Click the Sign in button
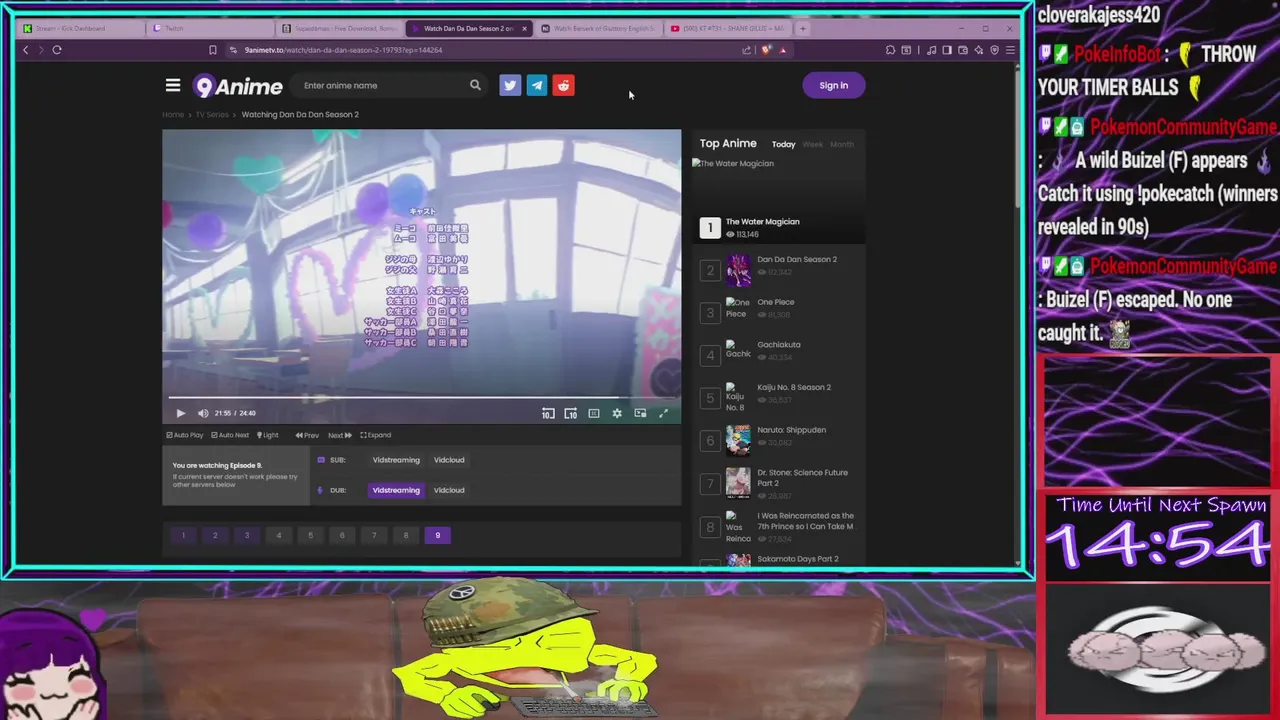This screenshot has width=1280, height=720. click(x=834, y=85)
